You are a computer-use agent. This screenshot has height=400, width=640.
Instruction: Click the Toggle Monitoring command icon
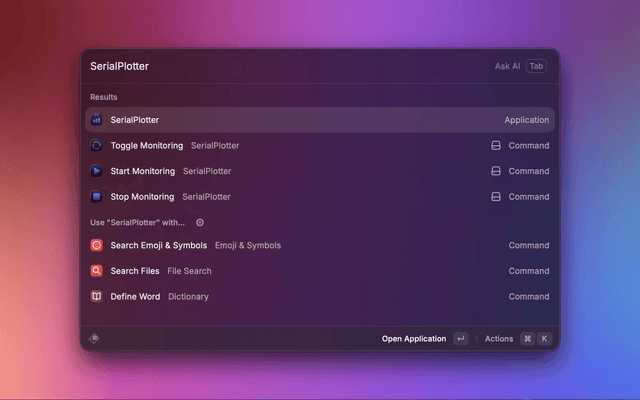(x=97, y=146)
